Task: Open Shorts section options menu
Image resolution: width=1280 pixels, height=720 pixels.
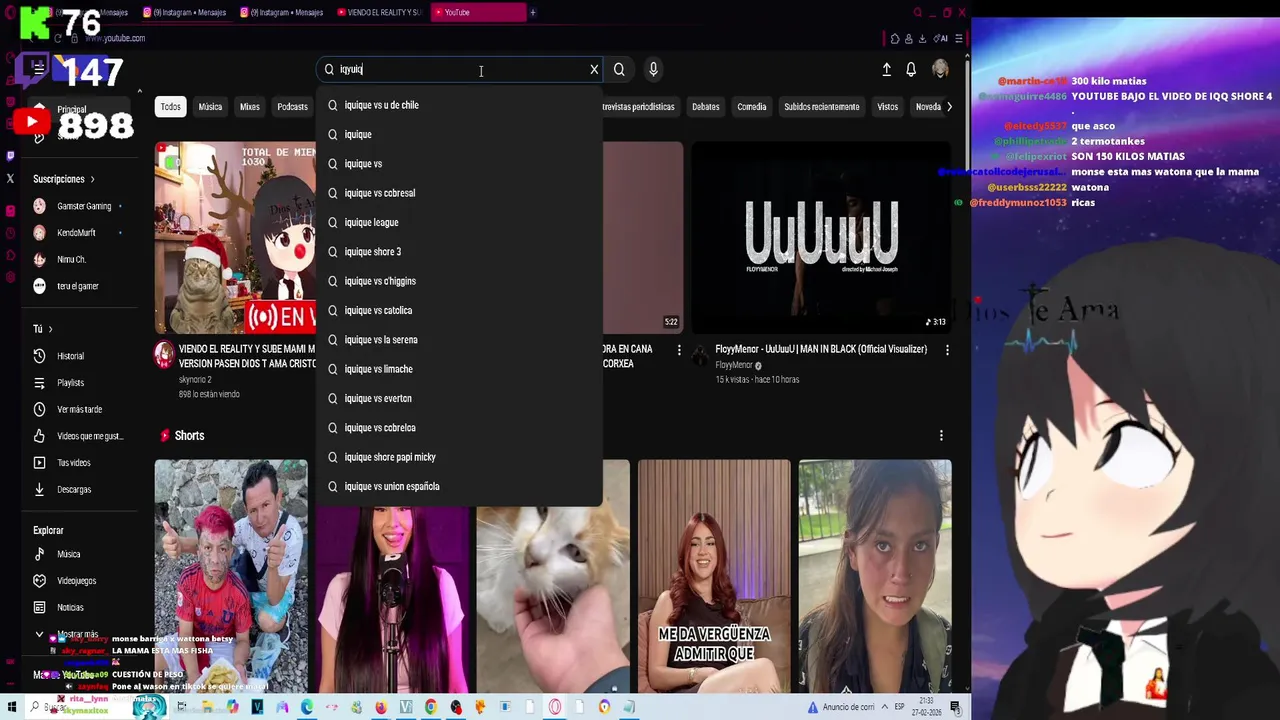Action: [x=941, y=435]
